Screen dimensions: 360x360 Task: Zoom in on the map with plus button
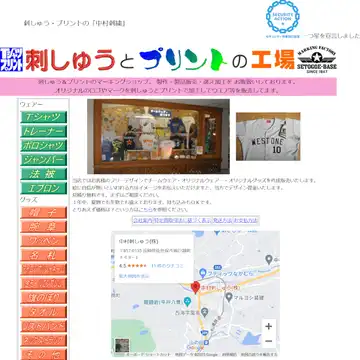[269, 326]
